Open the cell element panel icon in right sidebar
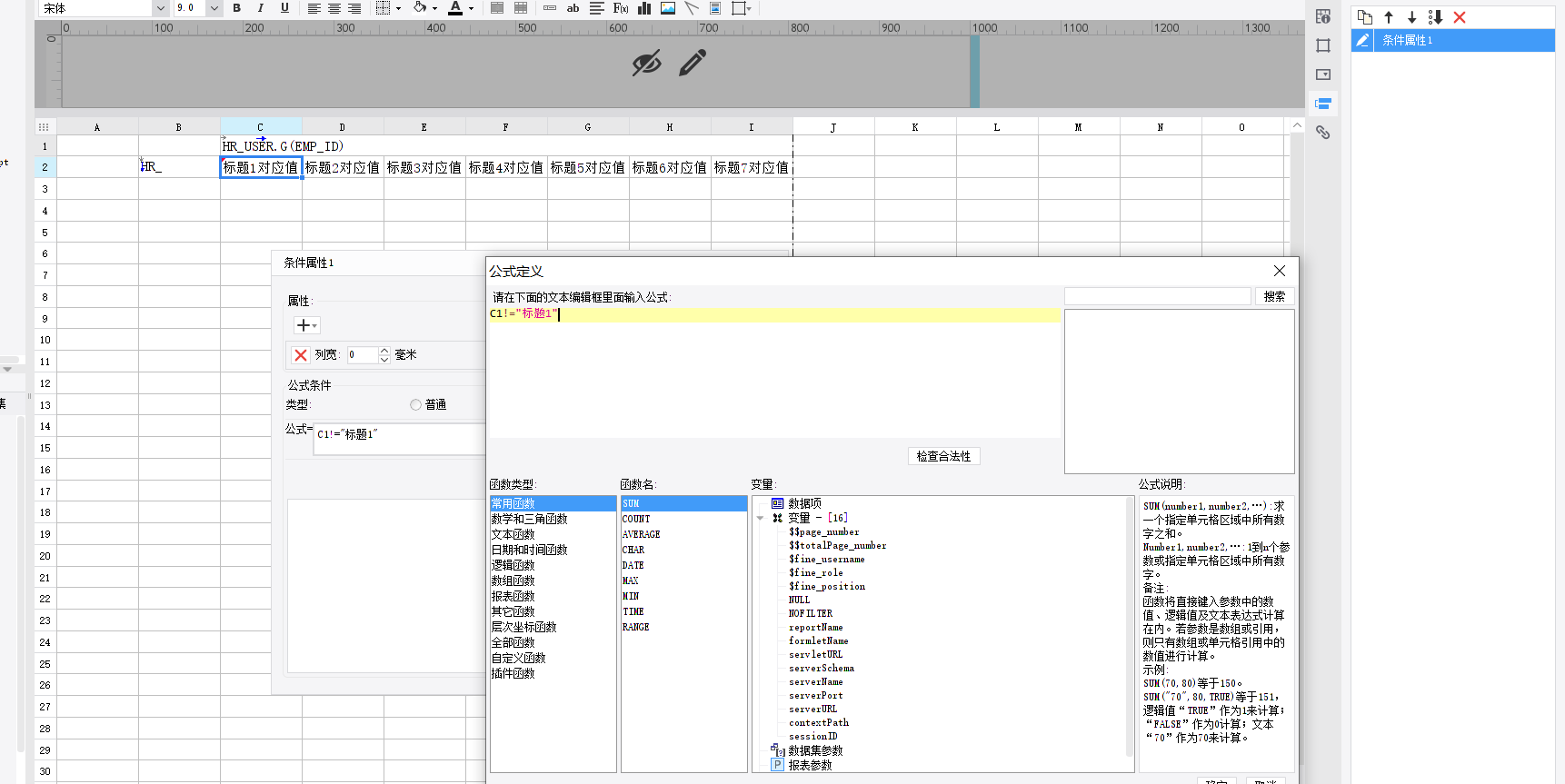The width and height of the screenshot is (1565, 784). click(x=1323, y=16)
